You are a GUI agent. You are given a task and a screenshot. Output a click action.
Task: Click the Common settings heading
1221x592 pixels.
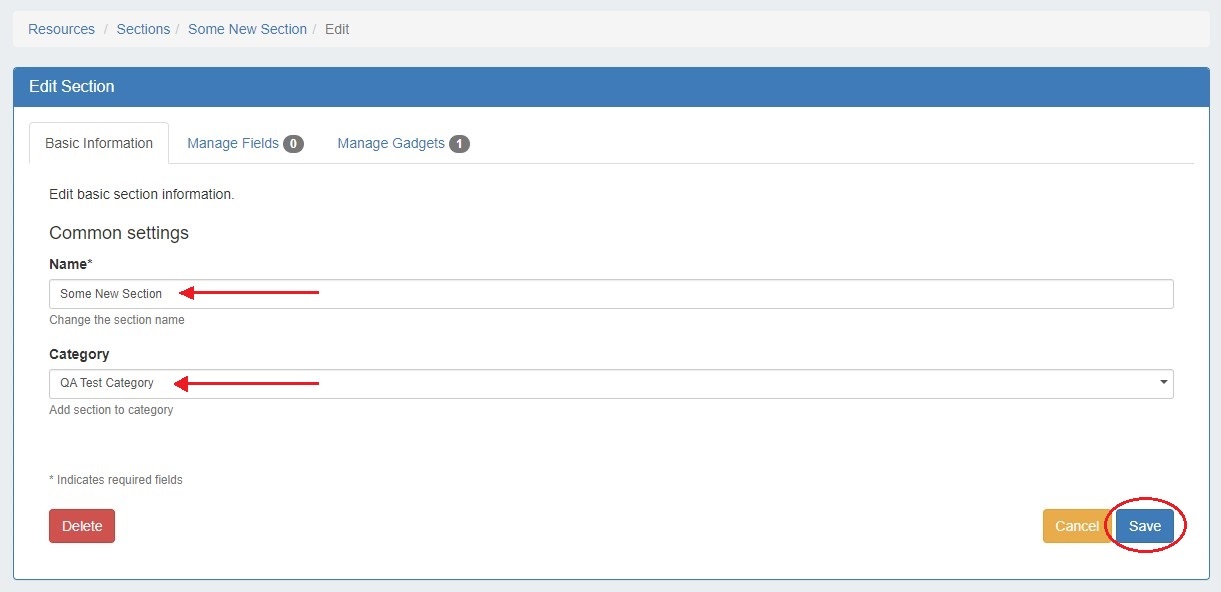(119, 233)
